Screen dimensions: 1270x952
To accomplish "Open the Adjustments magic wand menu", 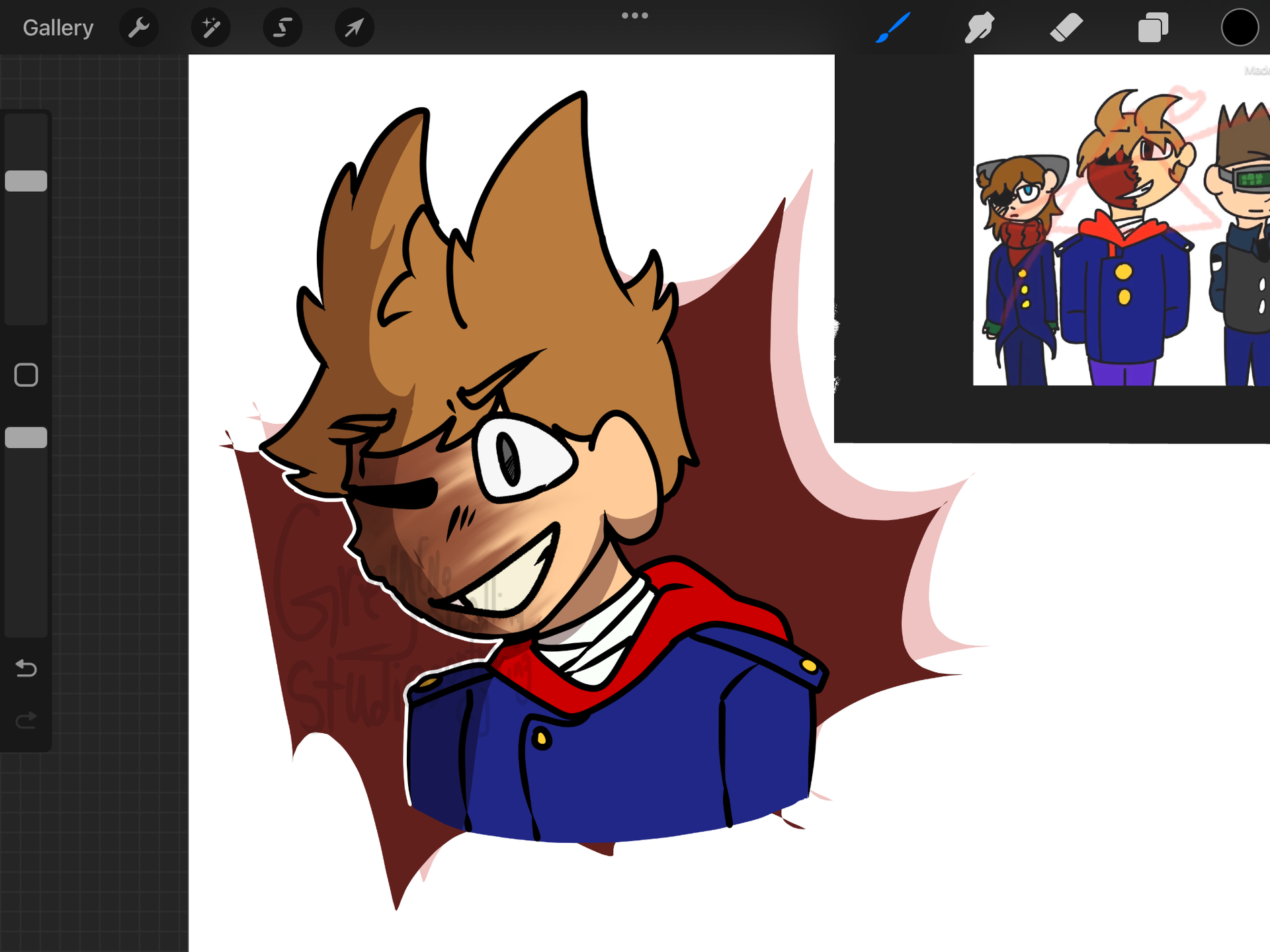I will click(x=211, y=28).
